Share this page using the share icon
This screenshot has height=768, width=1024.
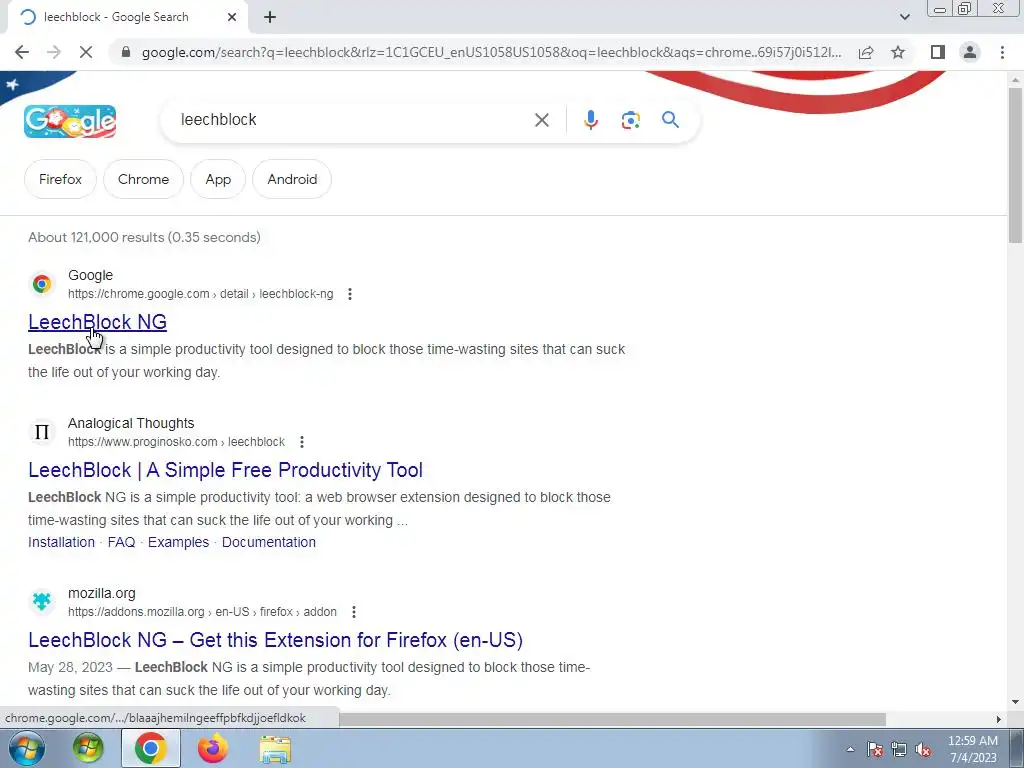pos(866,52)
